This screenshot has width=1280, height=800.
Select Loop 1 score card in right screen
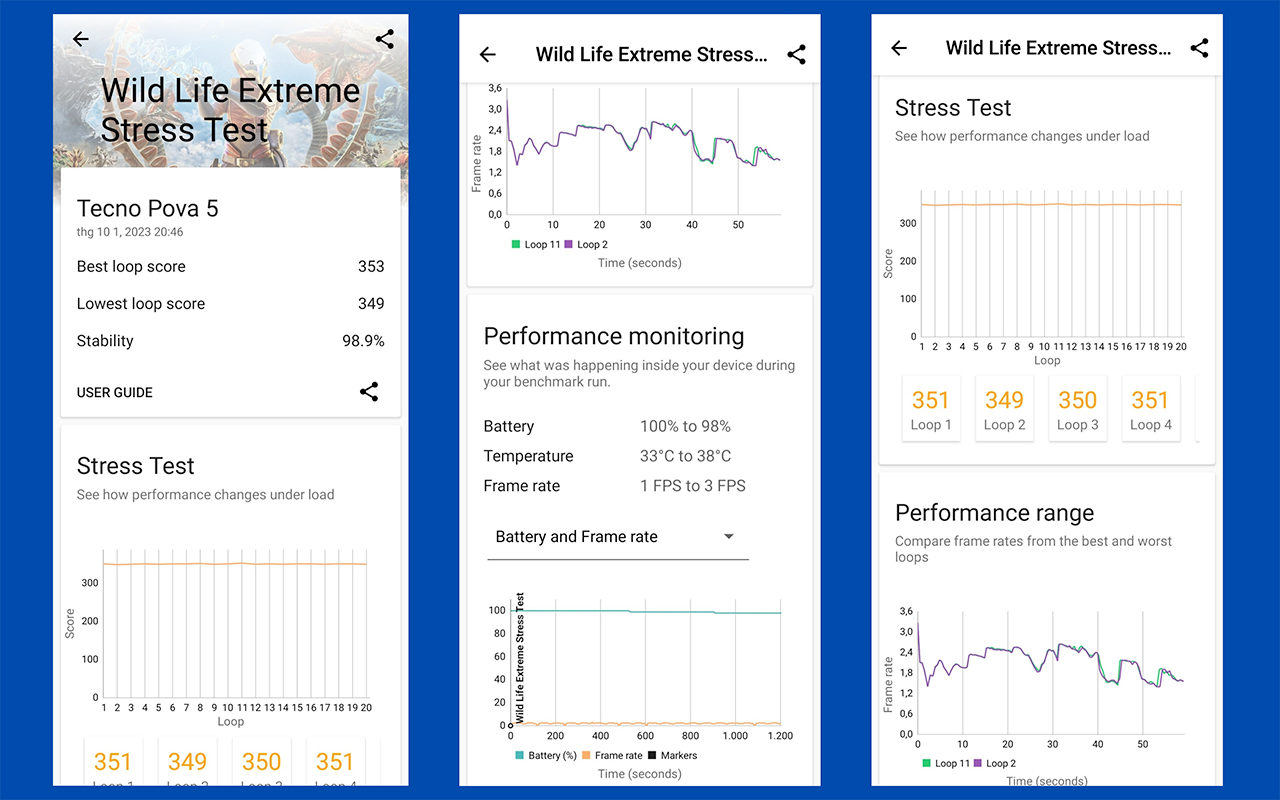tap(931, 409)
